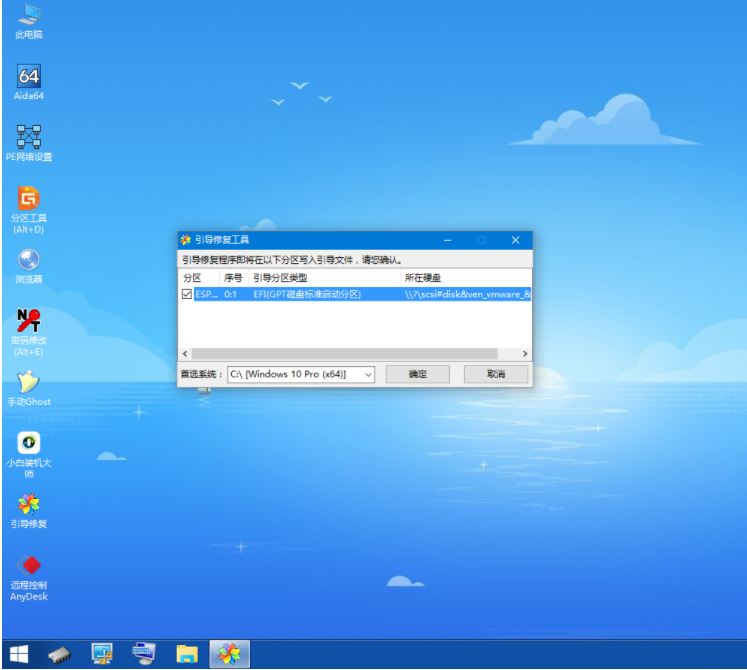This screenshot has width=747, height=670.
Task: Click the 确定 button
Action: coord(417,374)
